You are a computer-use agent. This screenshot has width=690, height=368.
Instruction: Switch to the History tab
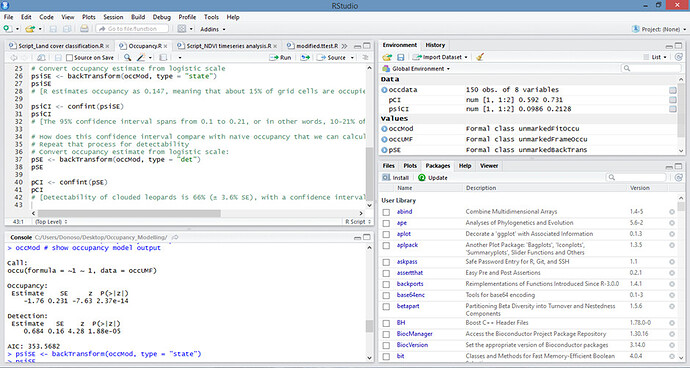pyautogui.click(x=435, y=45)
